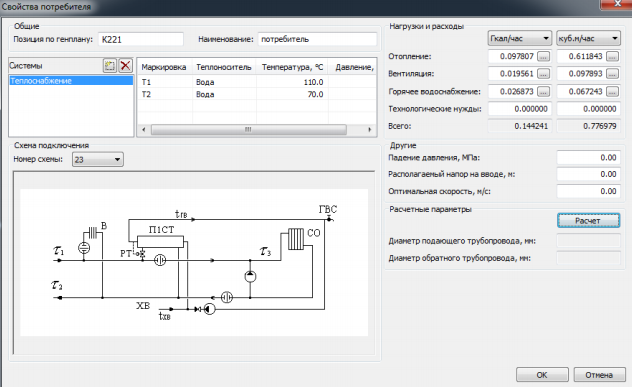Click the horizontal scrollbar thumb in table
Viewport: 632px width, 387px height.
click(249, 129)
